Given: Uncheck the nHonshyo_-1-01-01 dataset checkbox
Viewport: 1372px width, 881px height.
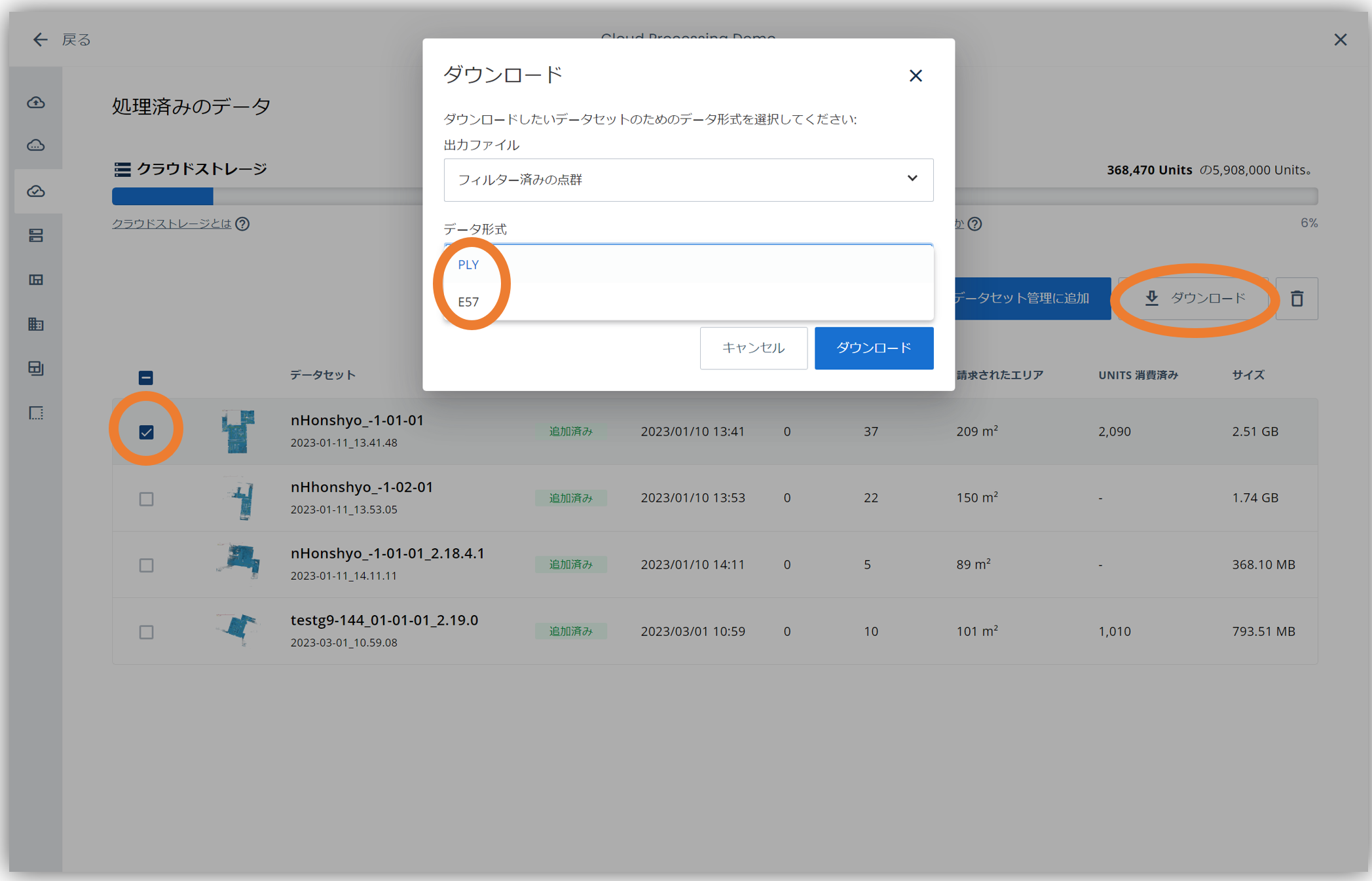Looking at the screenshot, I should coord(146,432).
